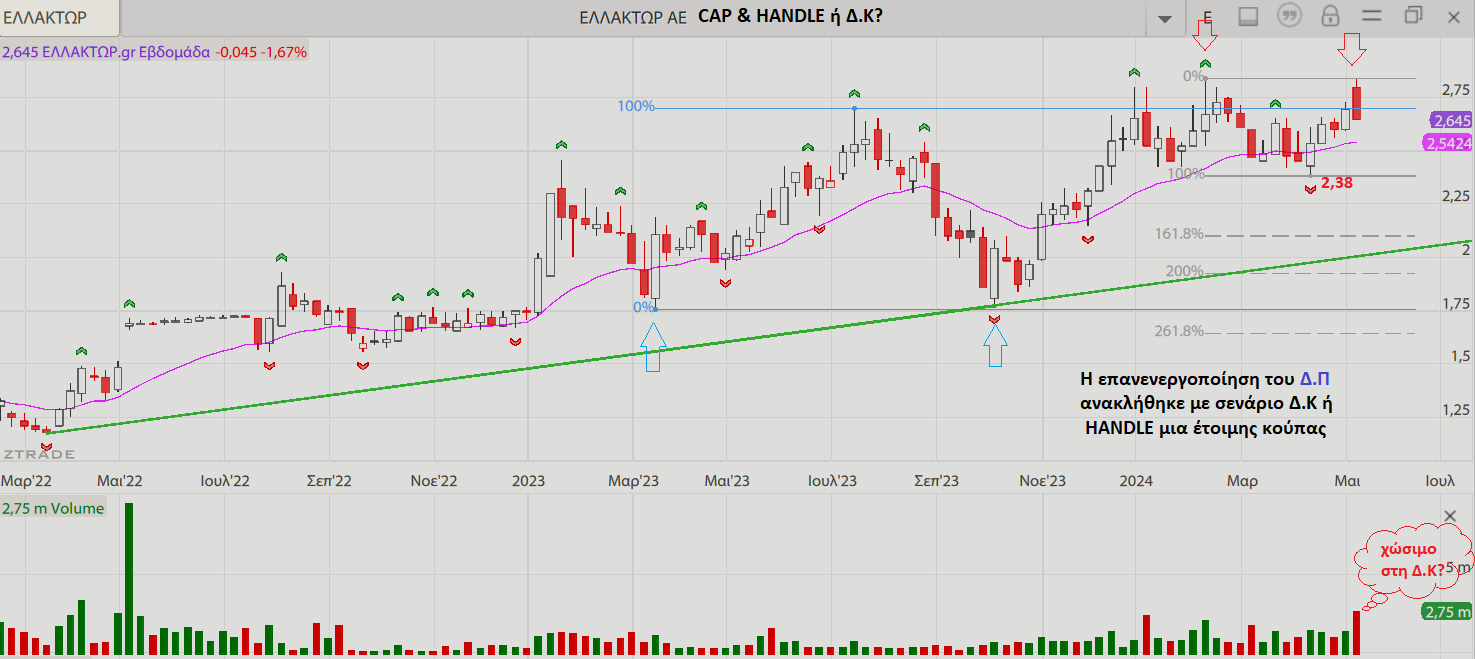Image resolution: width=1475 pixels, height=659 pixels.
Task: Click the 2,75 price axis value
Action: click(x=1456, y=90)
